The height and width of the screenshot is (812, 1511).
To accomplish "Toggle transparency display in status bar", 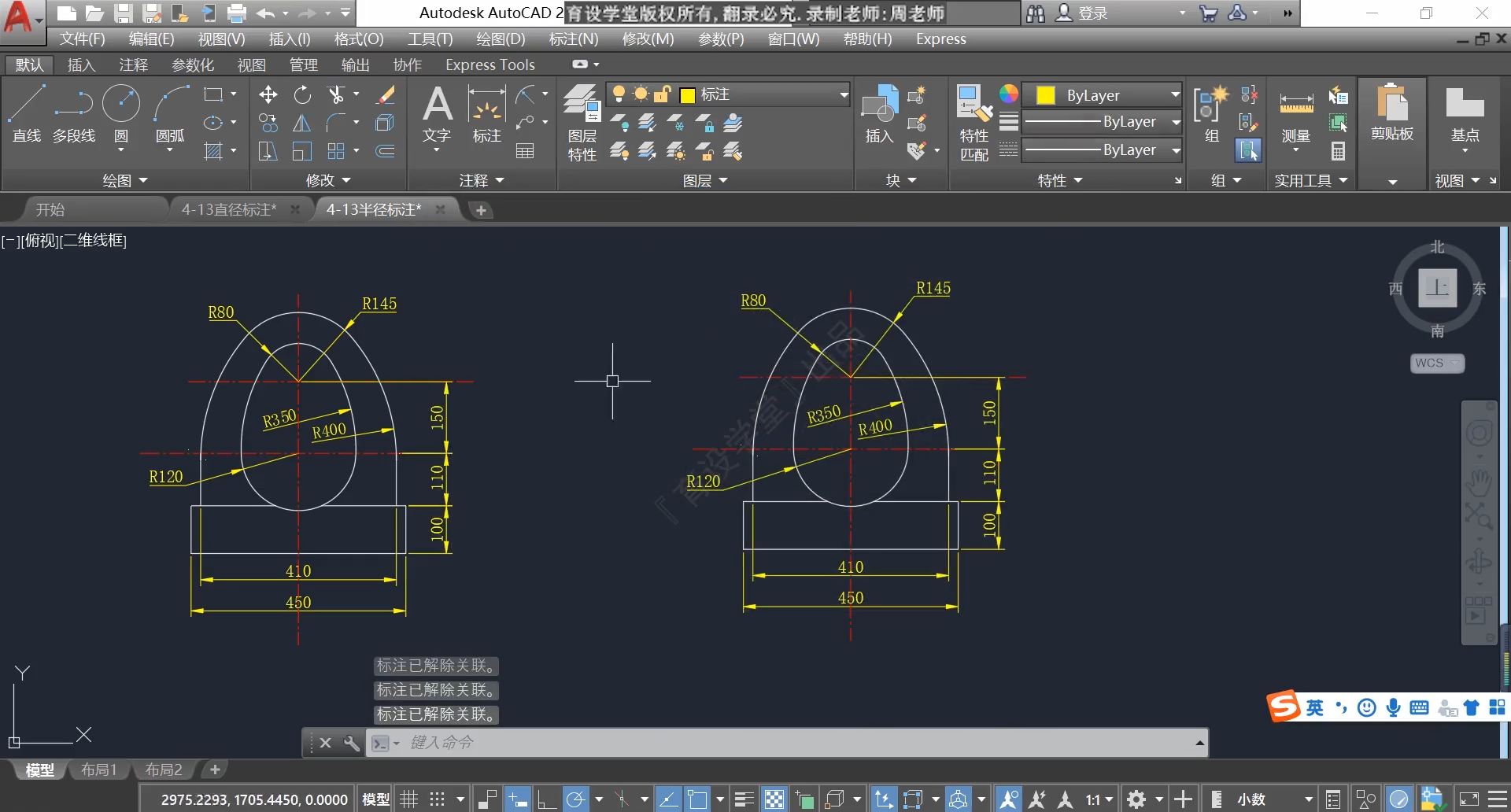I will [x=774, y=799].
